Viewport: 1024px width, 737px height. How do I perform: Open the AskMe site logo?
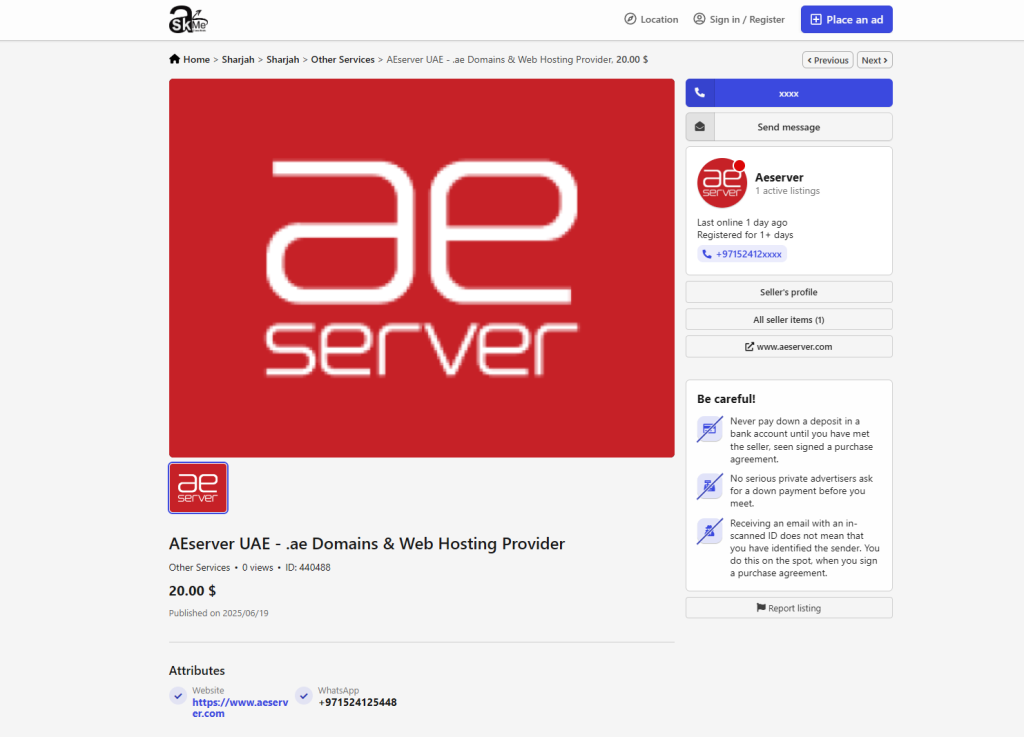point(188,19)
